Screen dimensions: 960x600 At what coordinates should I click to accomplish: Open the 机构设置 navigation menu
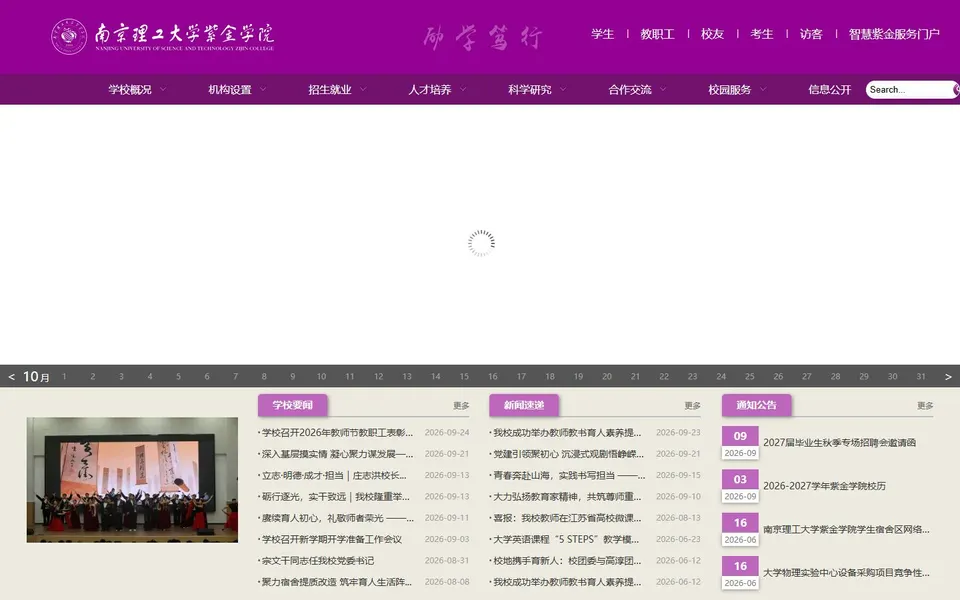pyautogui.click(x=230, y=89)
